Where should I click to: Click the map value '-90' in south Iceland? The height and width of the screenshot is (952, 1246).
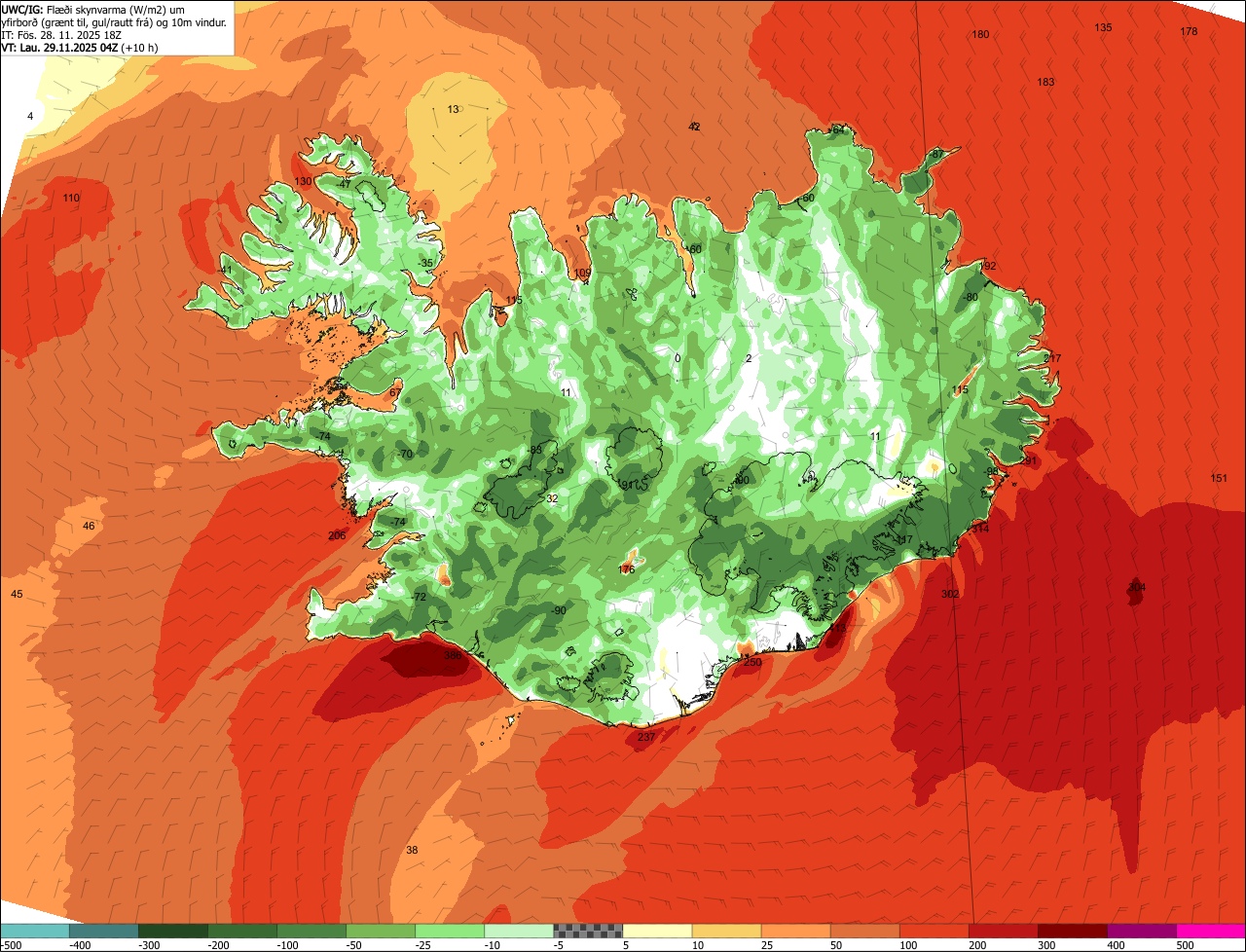pos(559,610)
